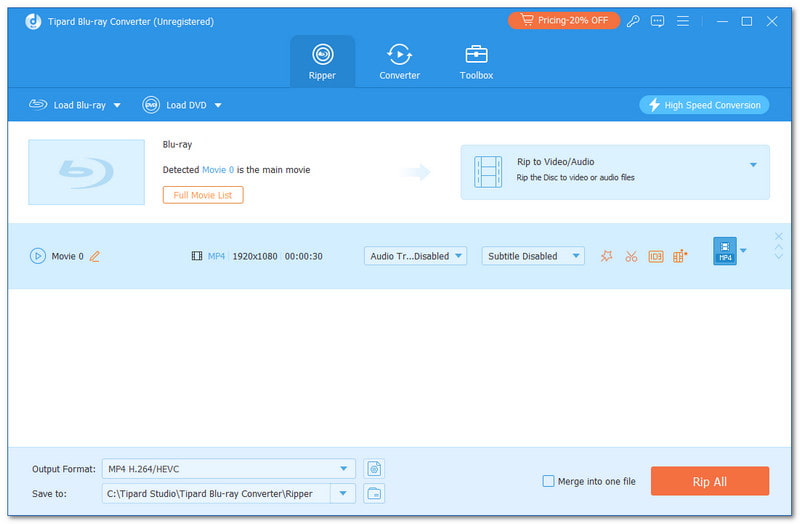
Task: Click the film strip format icon
Action: (x=197, y=256)
